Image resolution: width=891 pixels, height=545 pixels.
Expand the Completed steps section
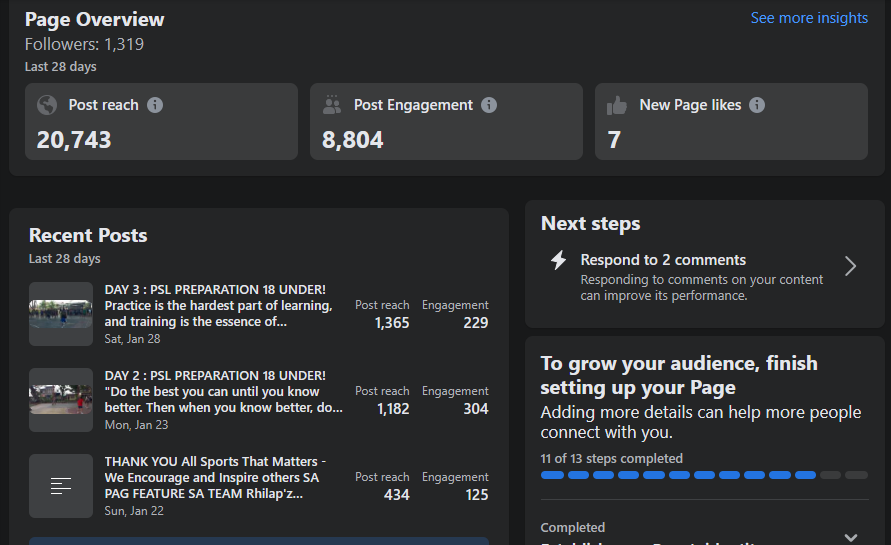click(x=850, y=536)
